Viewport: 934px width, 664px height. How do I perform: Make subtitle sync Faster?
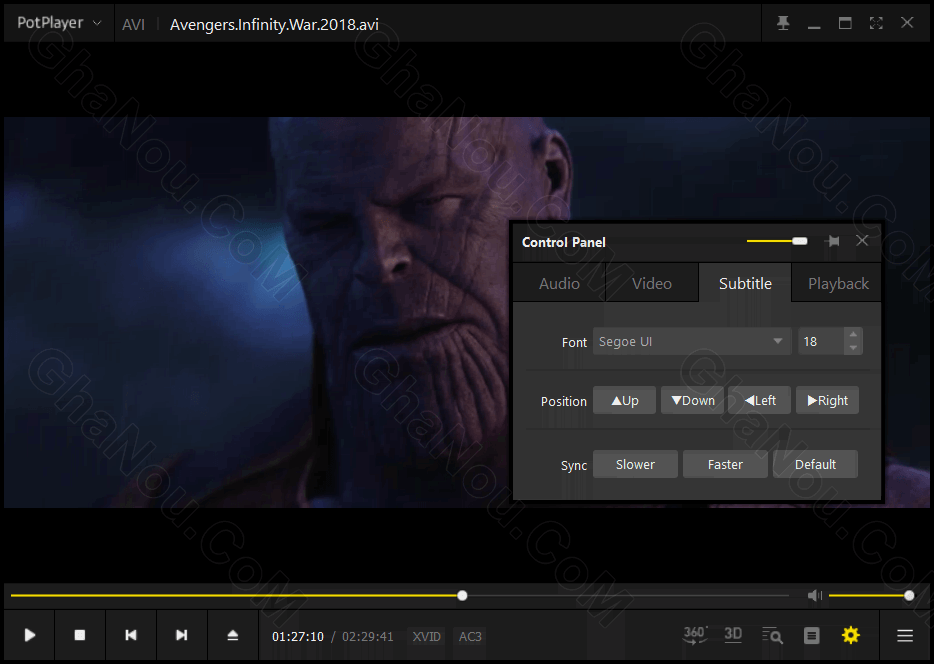point(725,464)
